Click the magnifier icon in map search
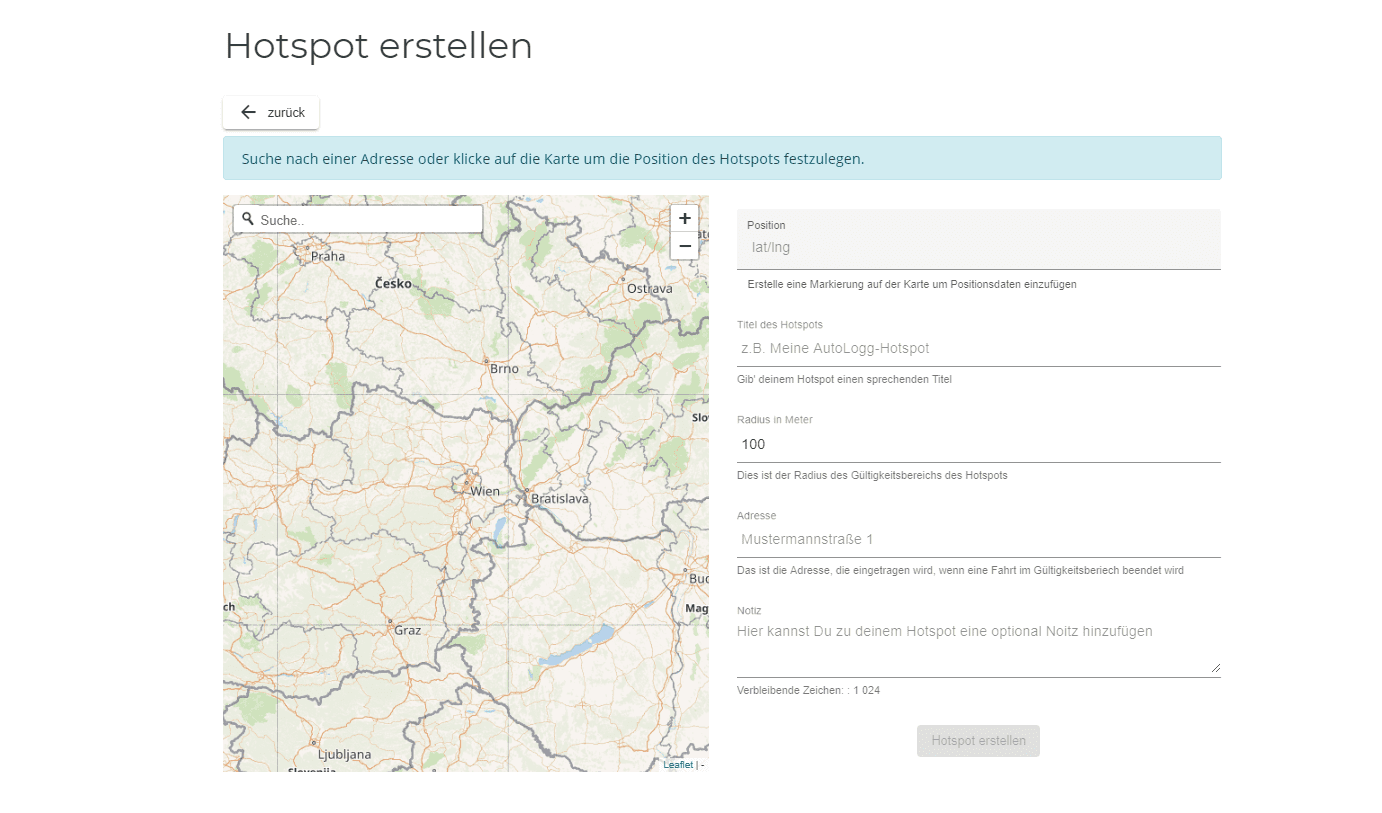Viewport: 1382px width, 813px height. pos(248,218)
